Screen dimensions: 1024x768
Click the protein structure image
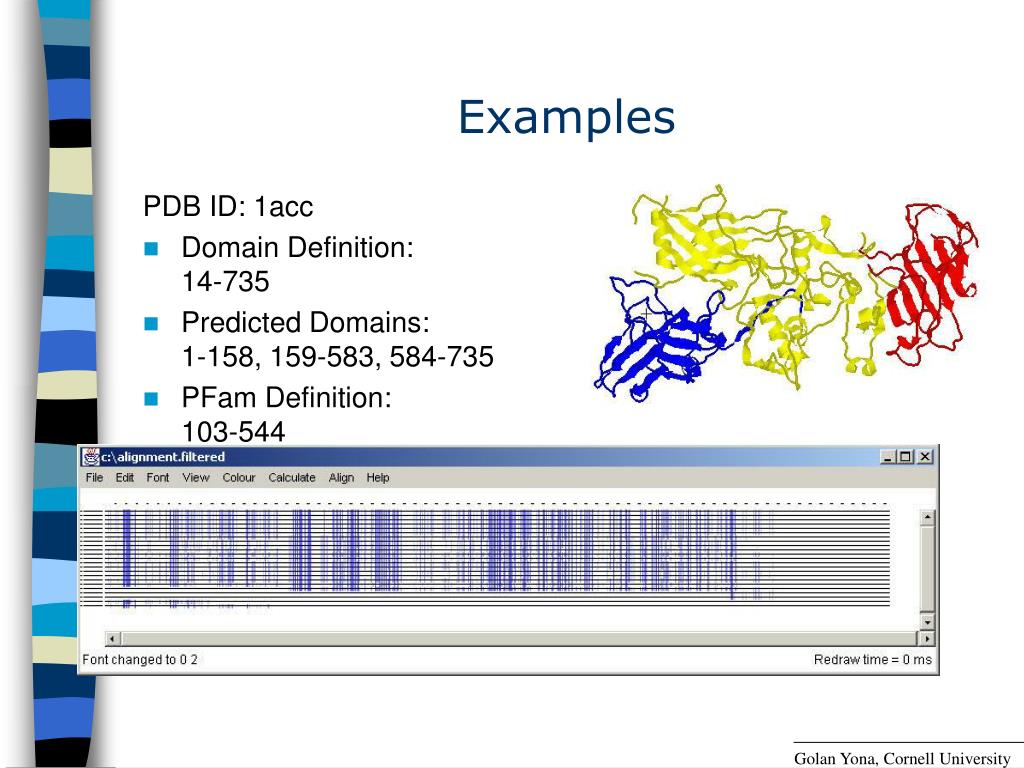786,293
